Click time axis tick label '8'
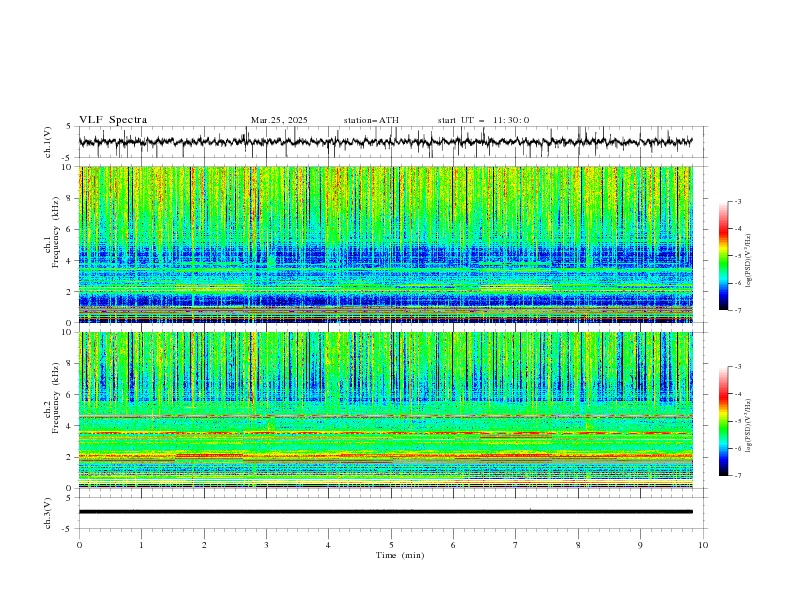Screen dimensions: 792x612 click(x=578, y=545)
